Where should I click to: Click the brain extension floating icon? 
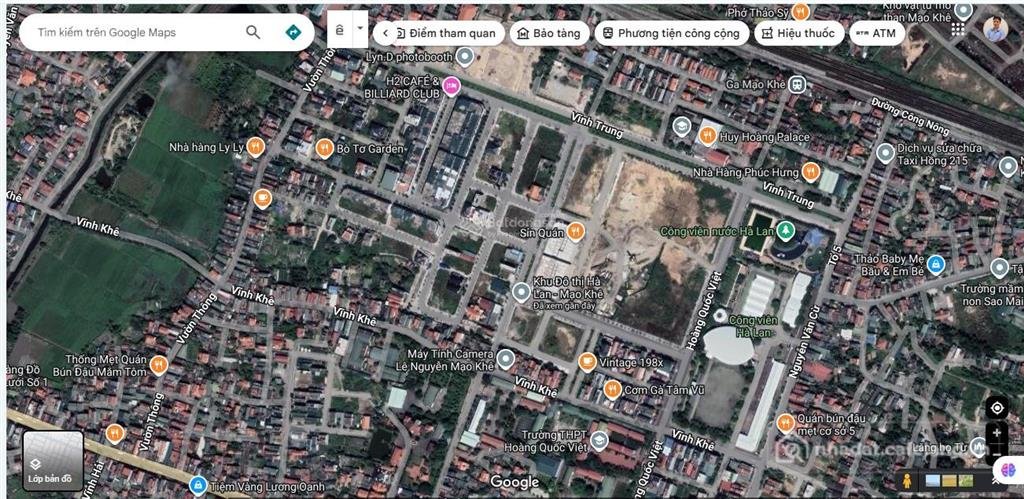click(x=1008, y=469)
